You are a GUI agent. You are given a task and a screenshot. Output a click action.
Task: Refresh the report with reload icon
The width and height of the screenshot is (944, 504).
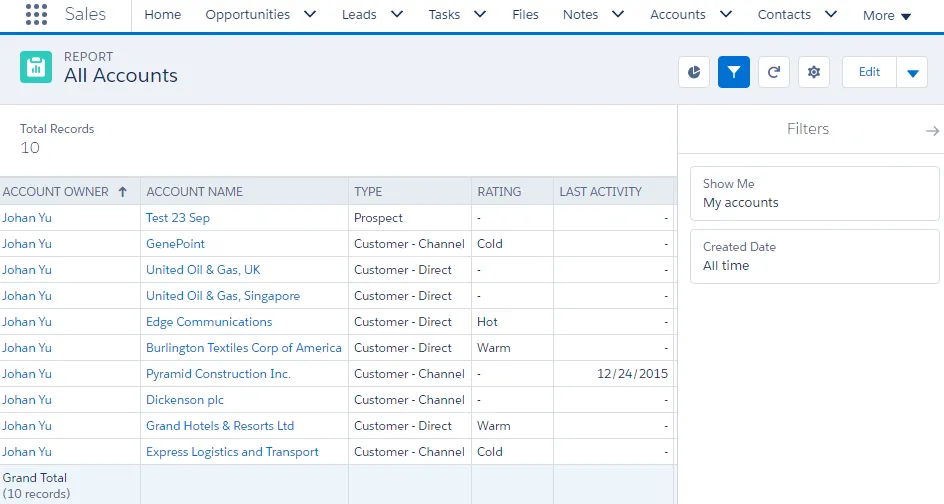click(x=774, y=72)
